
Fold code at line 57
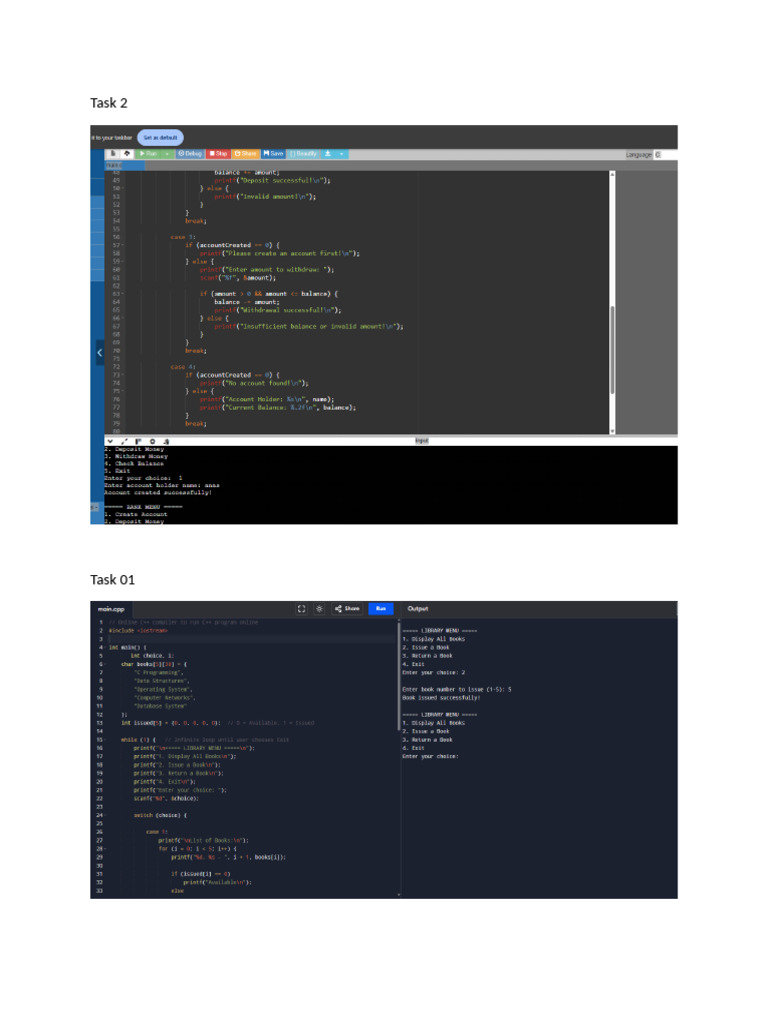click(122, 245)
